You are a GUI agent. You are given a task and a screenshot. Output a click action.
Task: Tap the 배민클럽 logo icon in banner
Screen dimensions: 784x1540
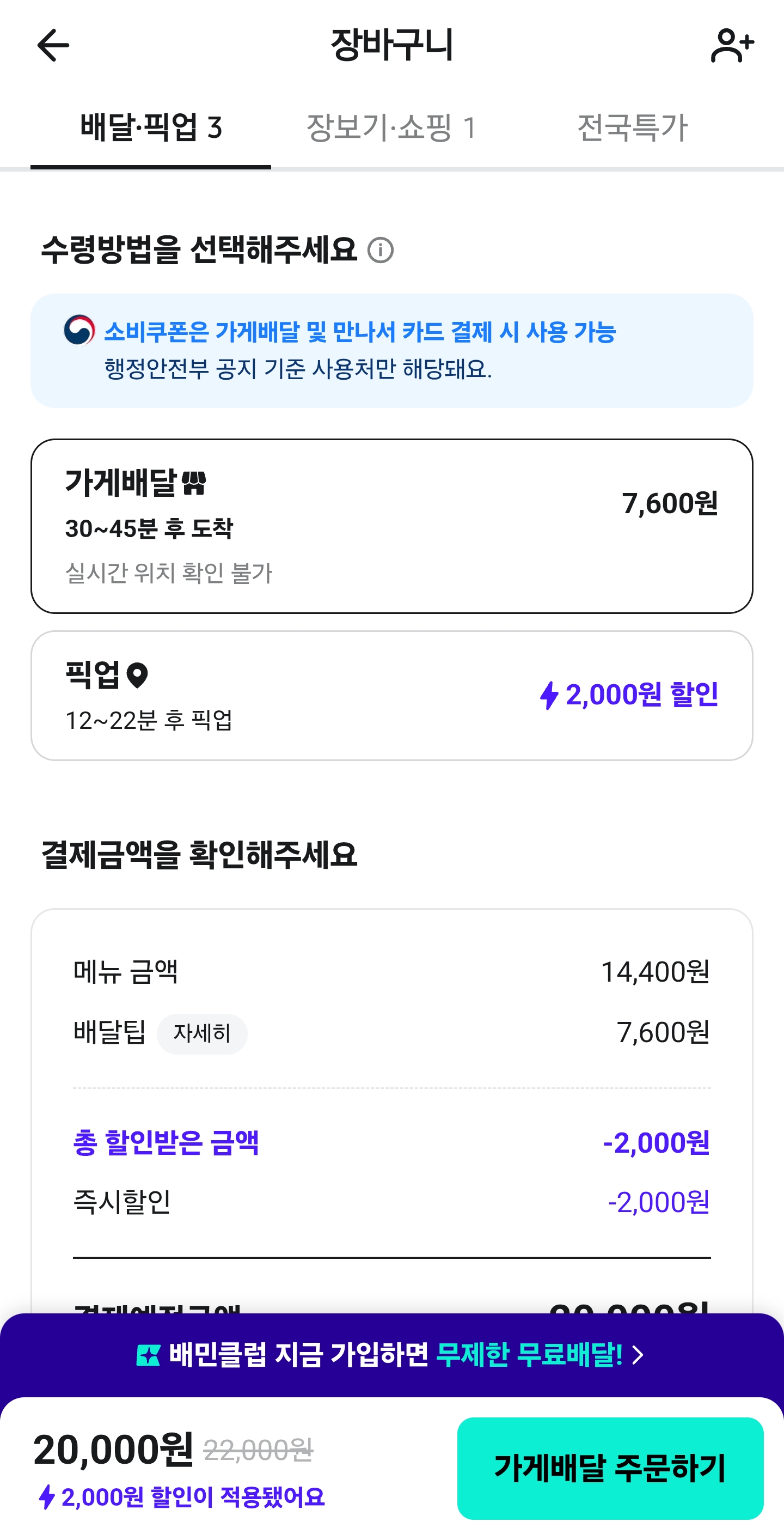[148, 1355]
